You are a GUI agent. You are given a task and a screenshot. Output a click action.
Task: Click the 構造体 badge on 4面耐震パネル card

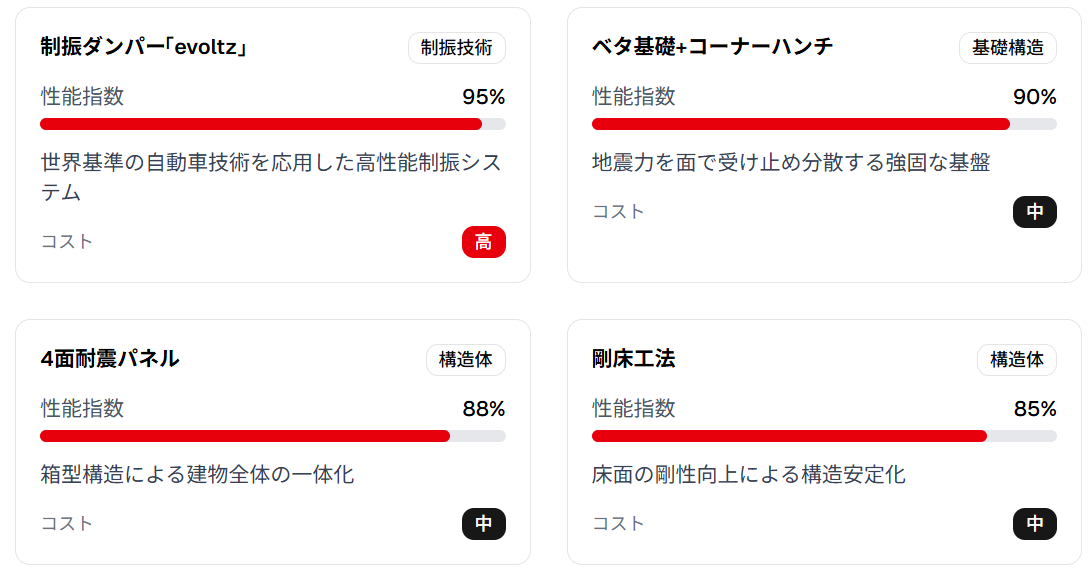(466, 360)
